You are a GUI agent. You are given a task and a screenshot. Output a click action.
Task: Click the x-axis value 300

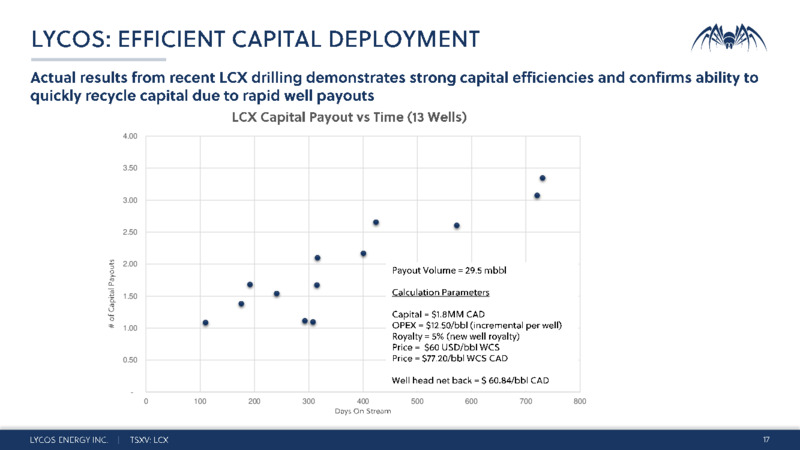pyautogui.click(x=308, y=401)
